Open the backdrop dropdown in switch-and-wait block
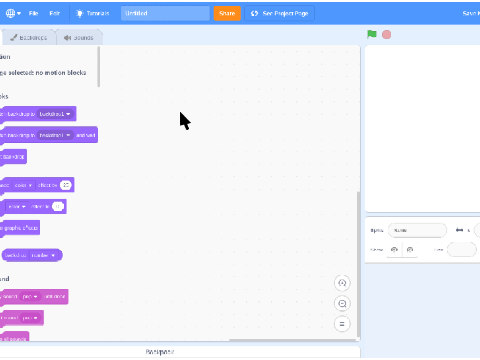This screenshot has height=360, width=480. coord(55,135)
